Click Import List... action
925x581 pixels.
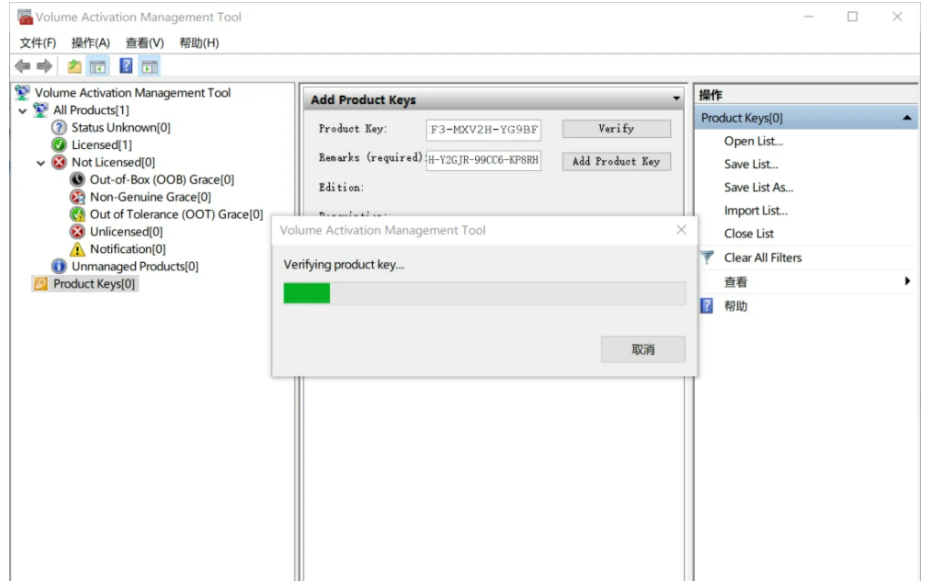[756, 211]
